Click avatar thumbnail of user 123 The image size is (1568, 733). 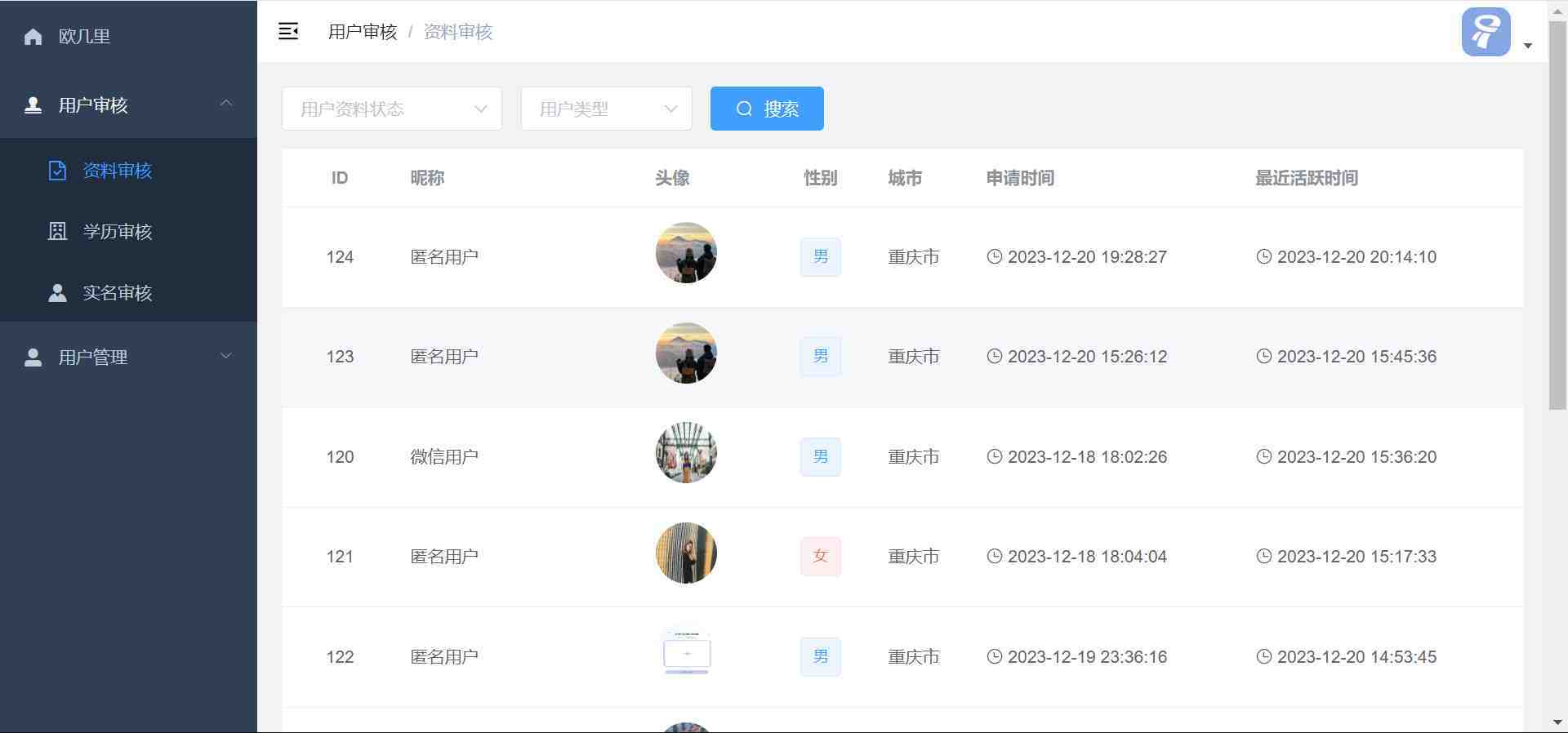point(686,353)
